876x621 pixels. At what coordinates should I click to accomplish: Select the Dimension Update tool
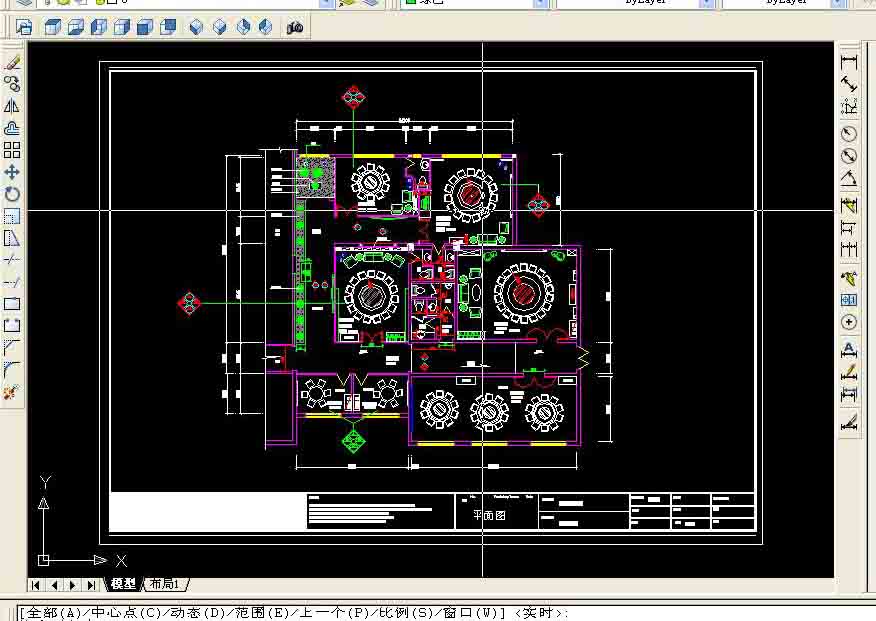tap(849, 394)
